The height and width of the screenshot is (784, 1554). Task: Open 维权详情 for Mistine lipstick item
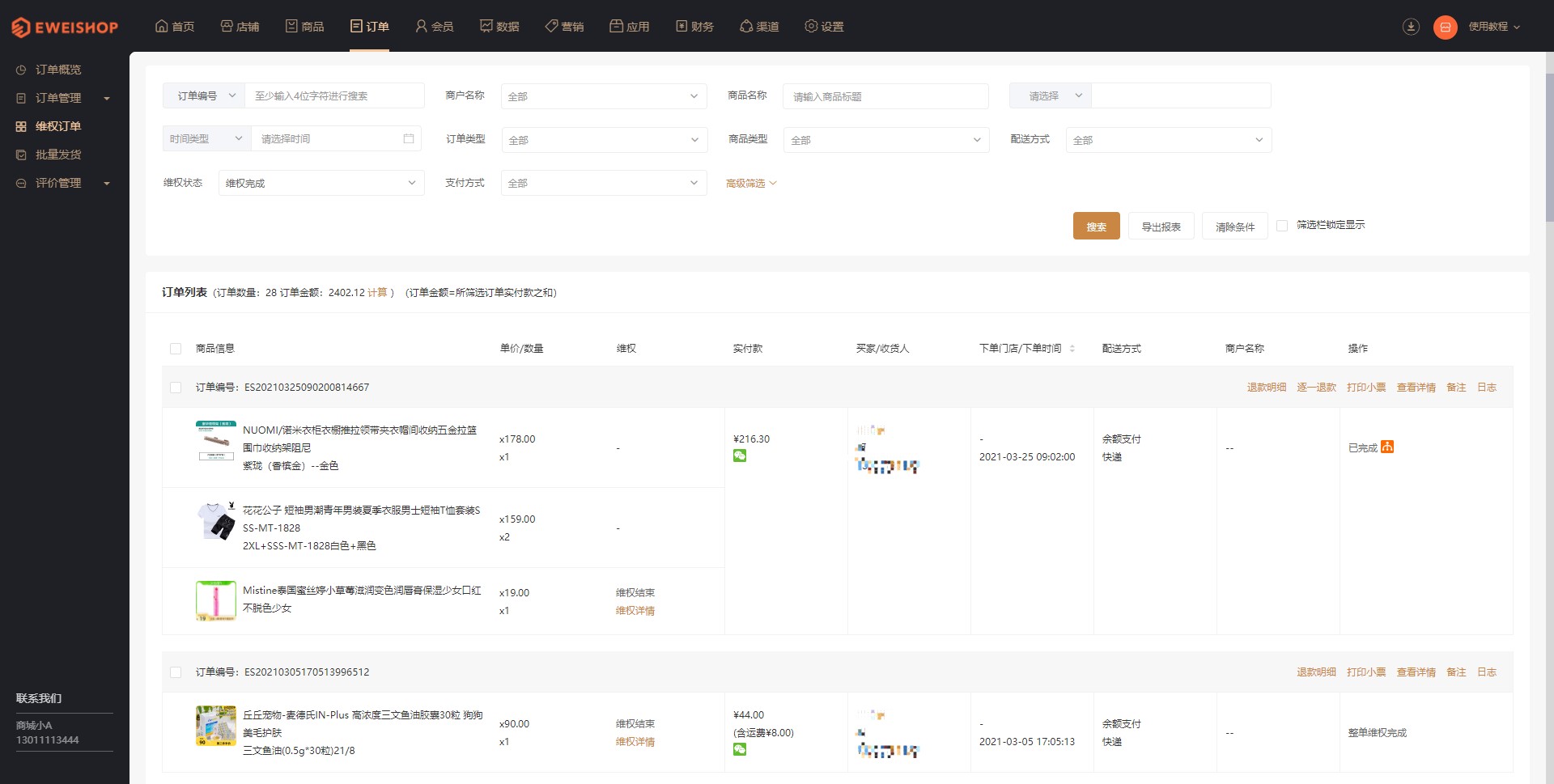(x=635, y=611)
